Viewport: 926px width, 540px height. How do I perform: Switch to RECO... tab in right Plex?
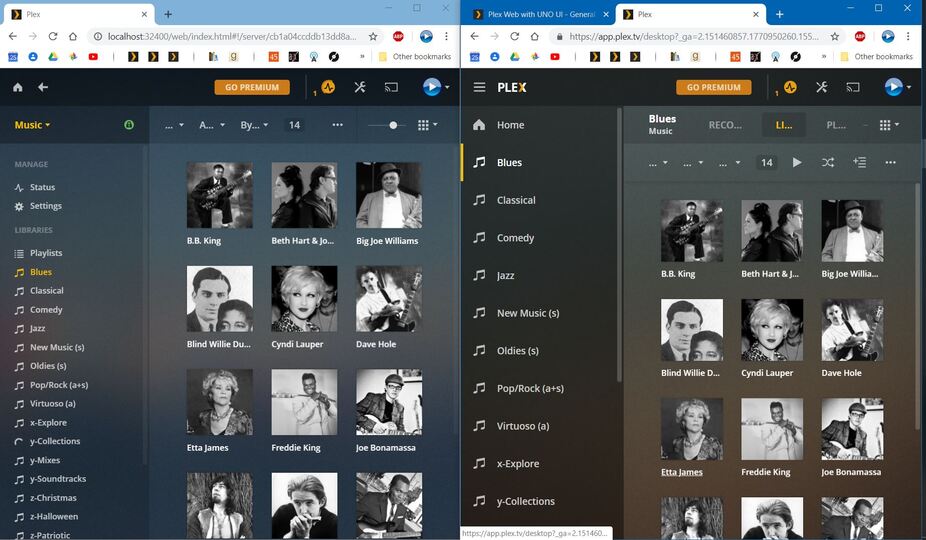pyautogui.click(x=725, y=125)
